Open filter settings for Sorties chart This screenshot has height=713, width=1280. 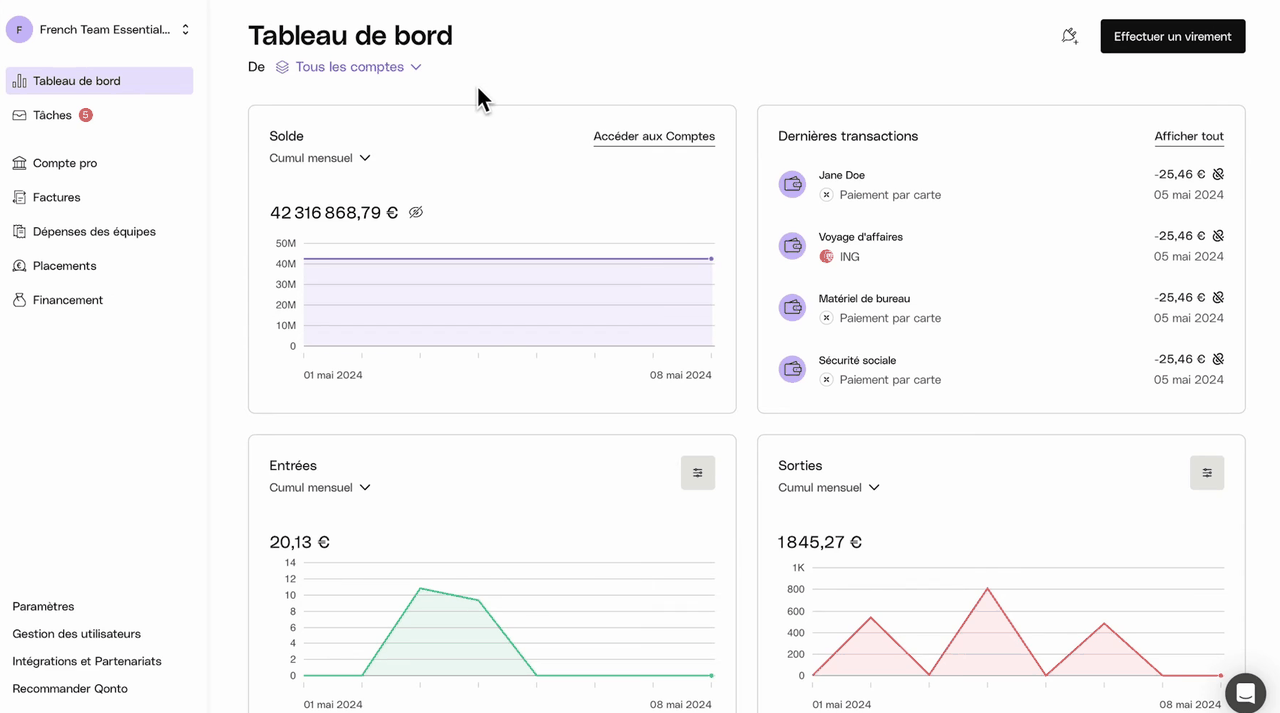click(1207, 473)
